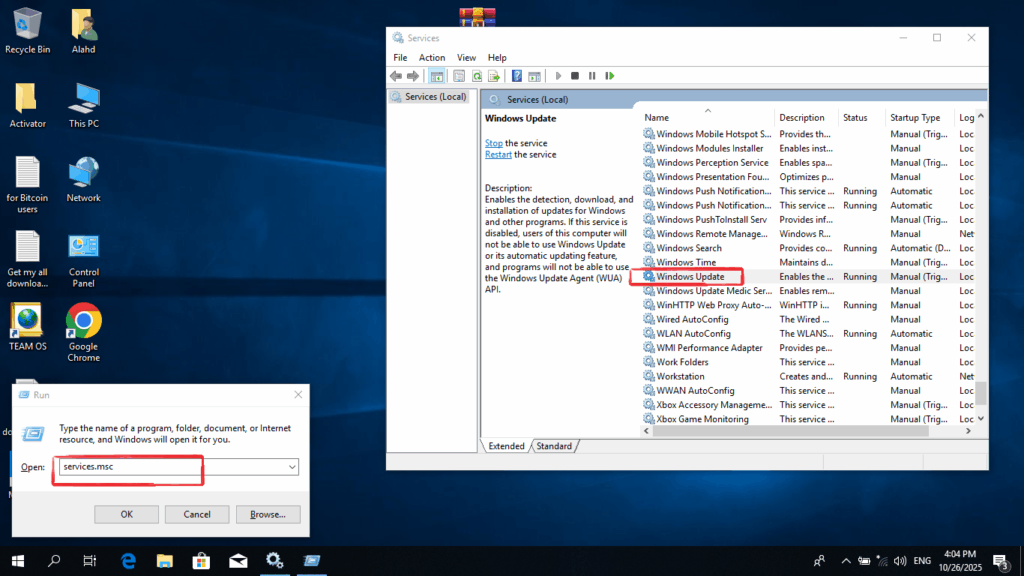Open the Action menu
This screenshot has width=1024, height=576.
(432, 58)
